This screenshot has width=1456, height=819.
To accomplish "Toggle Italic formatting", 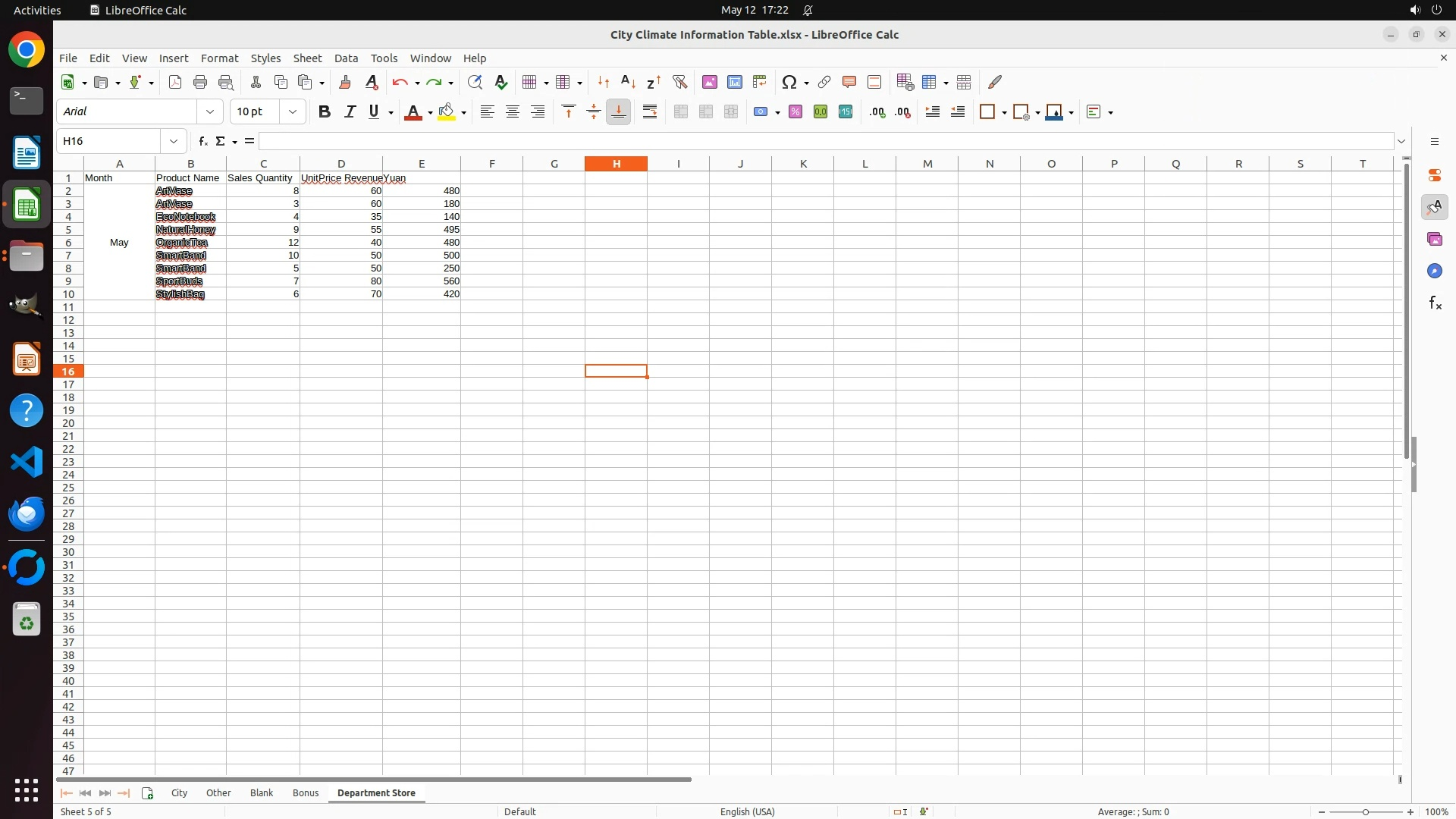I will 350,112.
